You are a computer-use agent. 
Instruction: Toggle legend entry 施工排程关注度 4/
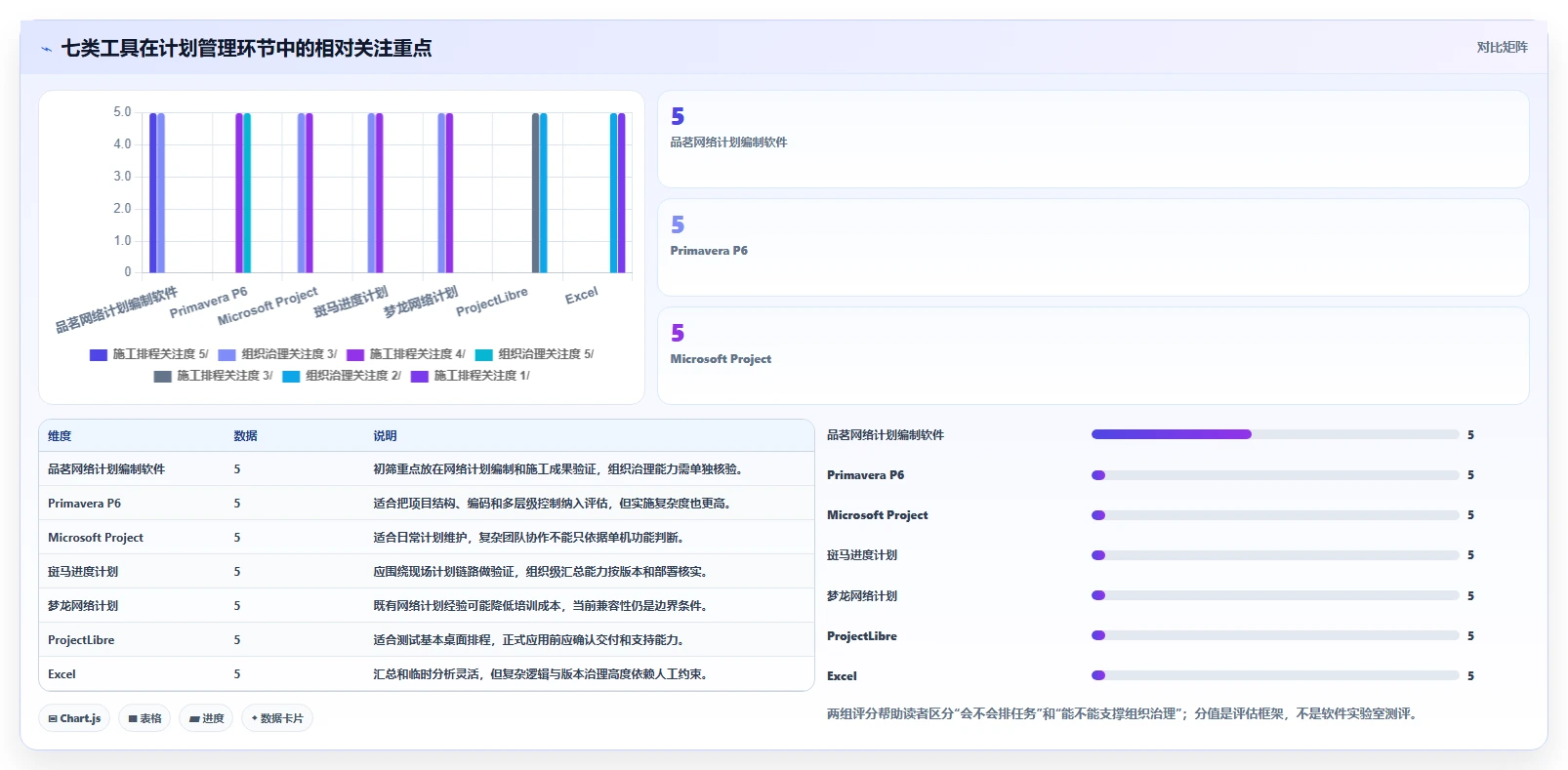tap(405, 354)
